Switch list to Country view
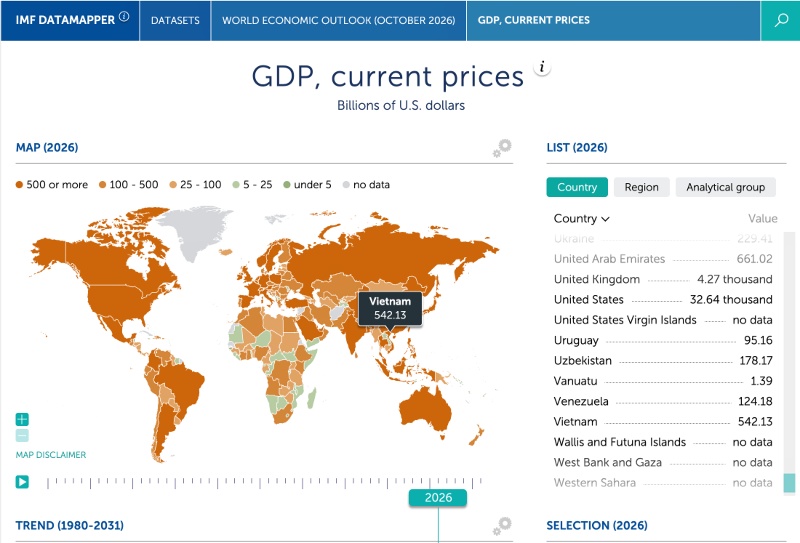The image size is (800, 543). click(577, 187)
